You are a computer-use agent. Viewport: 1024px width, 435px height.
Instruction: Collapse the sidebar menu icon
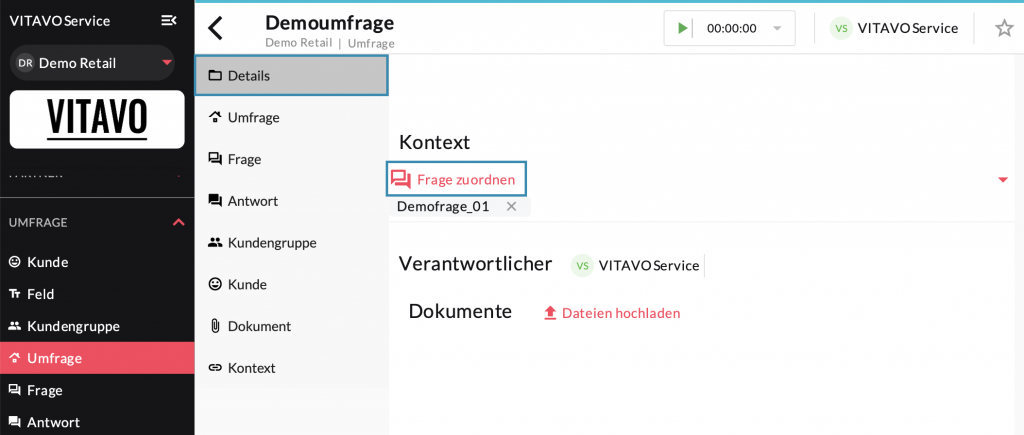(x=169, y=20)
